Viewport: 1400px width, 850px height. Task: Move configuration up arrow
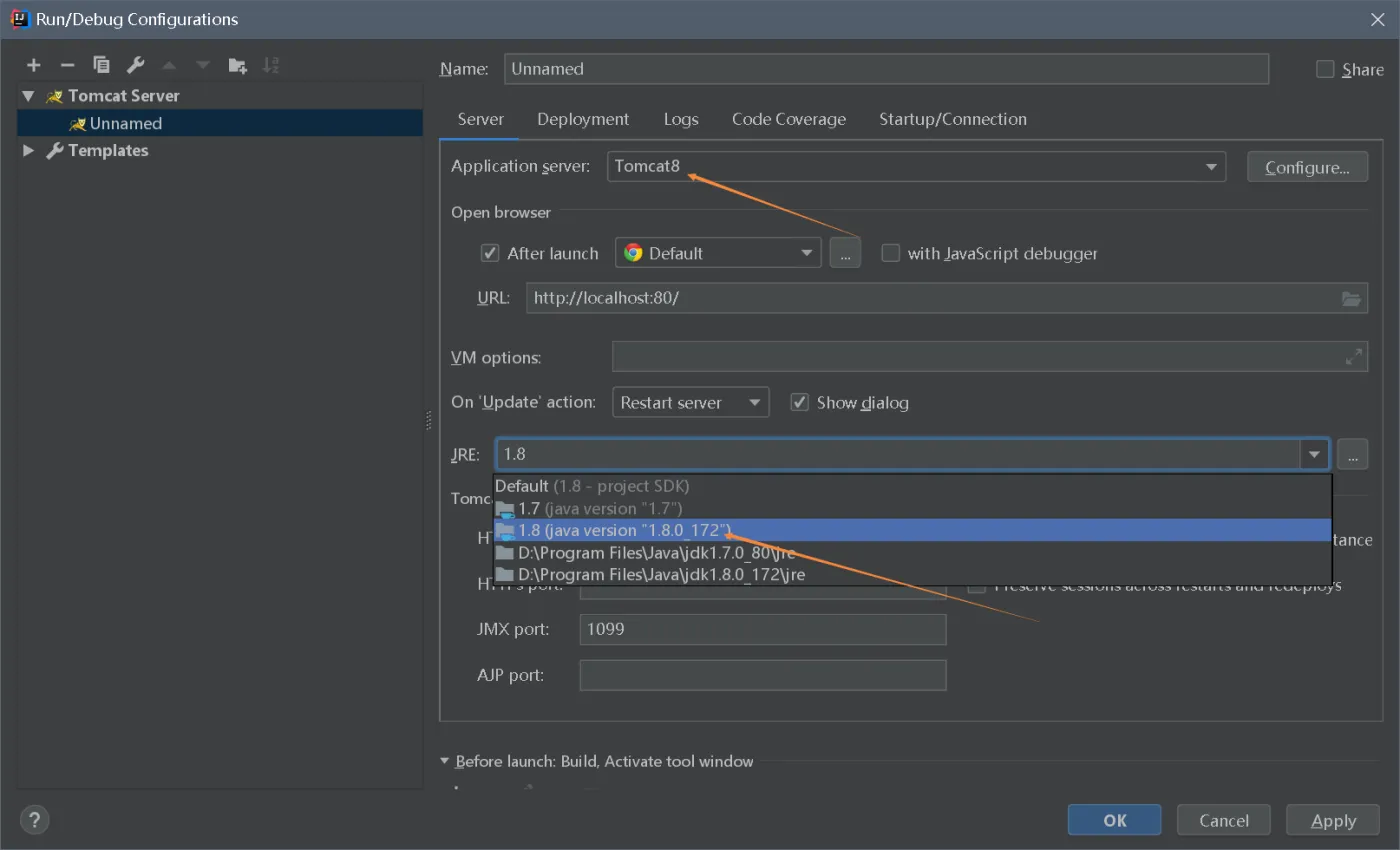pos(169,65)
